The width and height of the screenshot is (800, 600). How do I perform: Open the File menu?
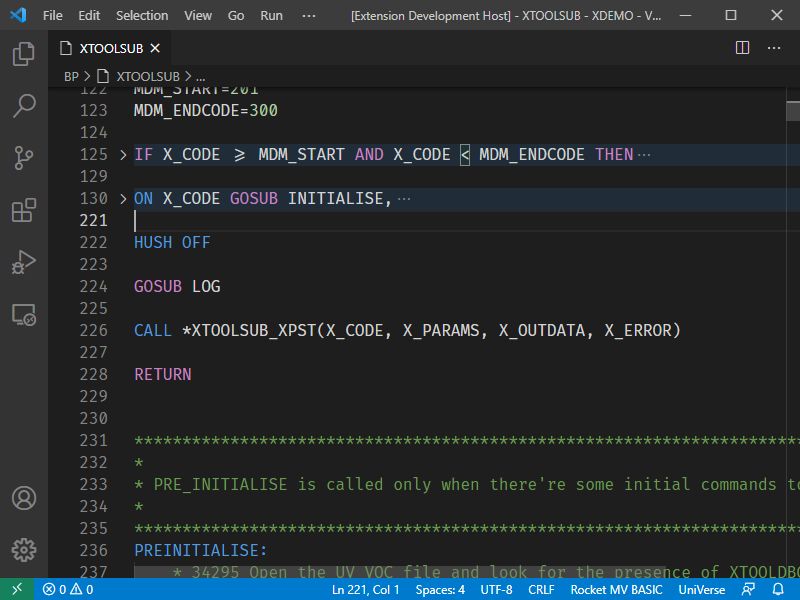point(53,16)
